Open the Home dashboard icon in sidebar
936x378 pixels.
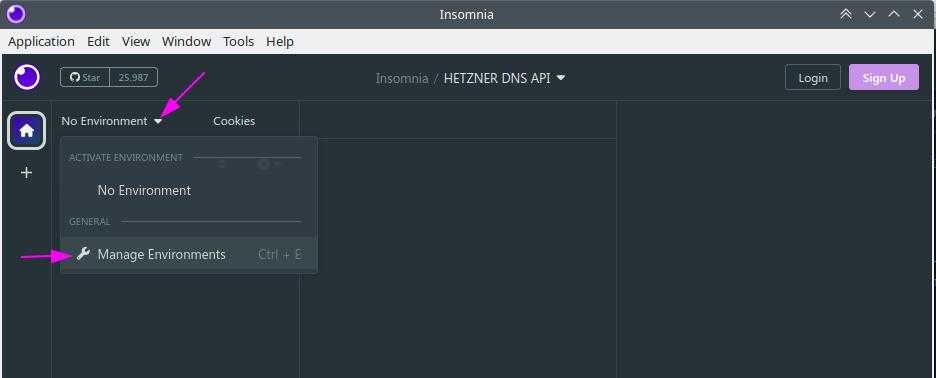coord(26,130)
